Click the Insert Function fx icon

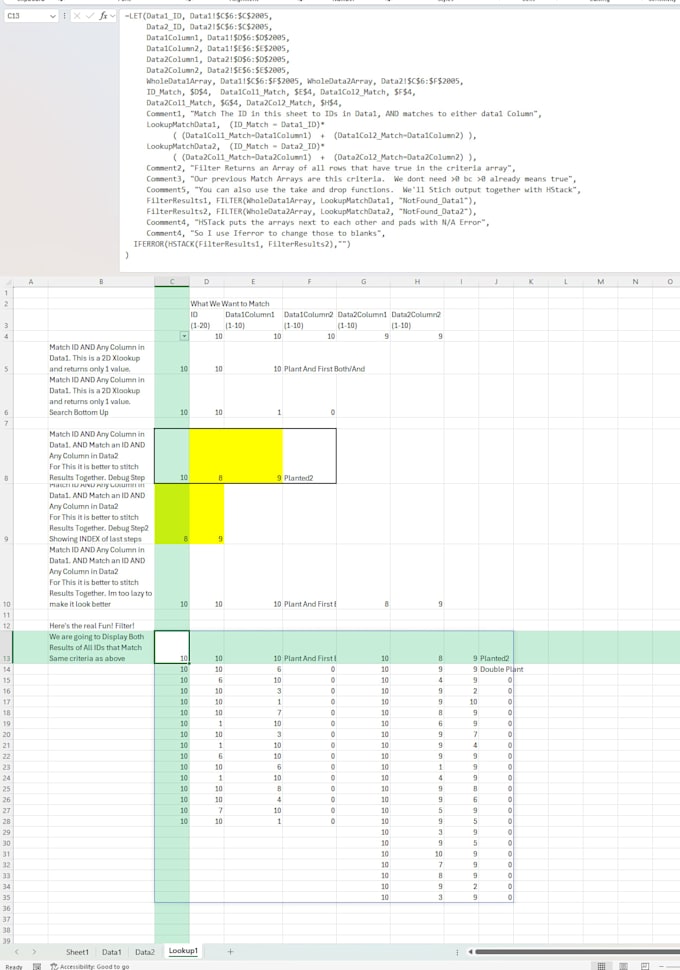coord(103,15)
